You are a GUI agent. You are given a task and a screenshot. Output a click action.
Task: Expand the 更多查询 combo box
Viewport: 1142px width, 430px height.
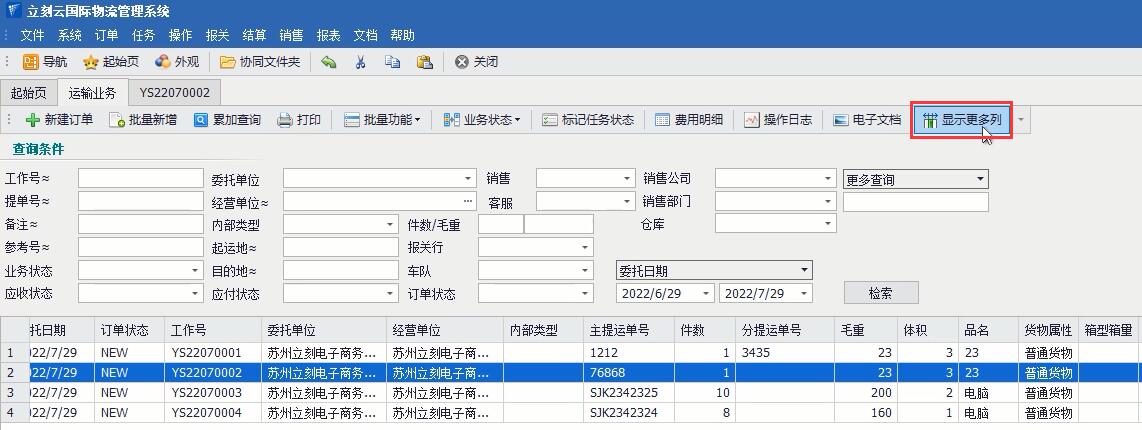[979, 180]
